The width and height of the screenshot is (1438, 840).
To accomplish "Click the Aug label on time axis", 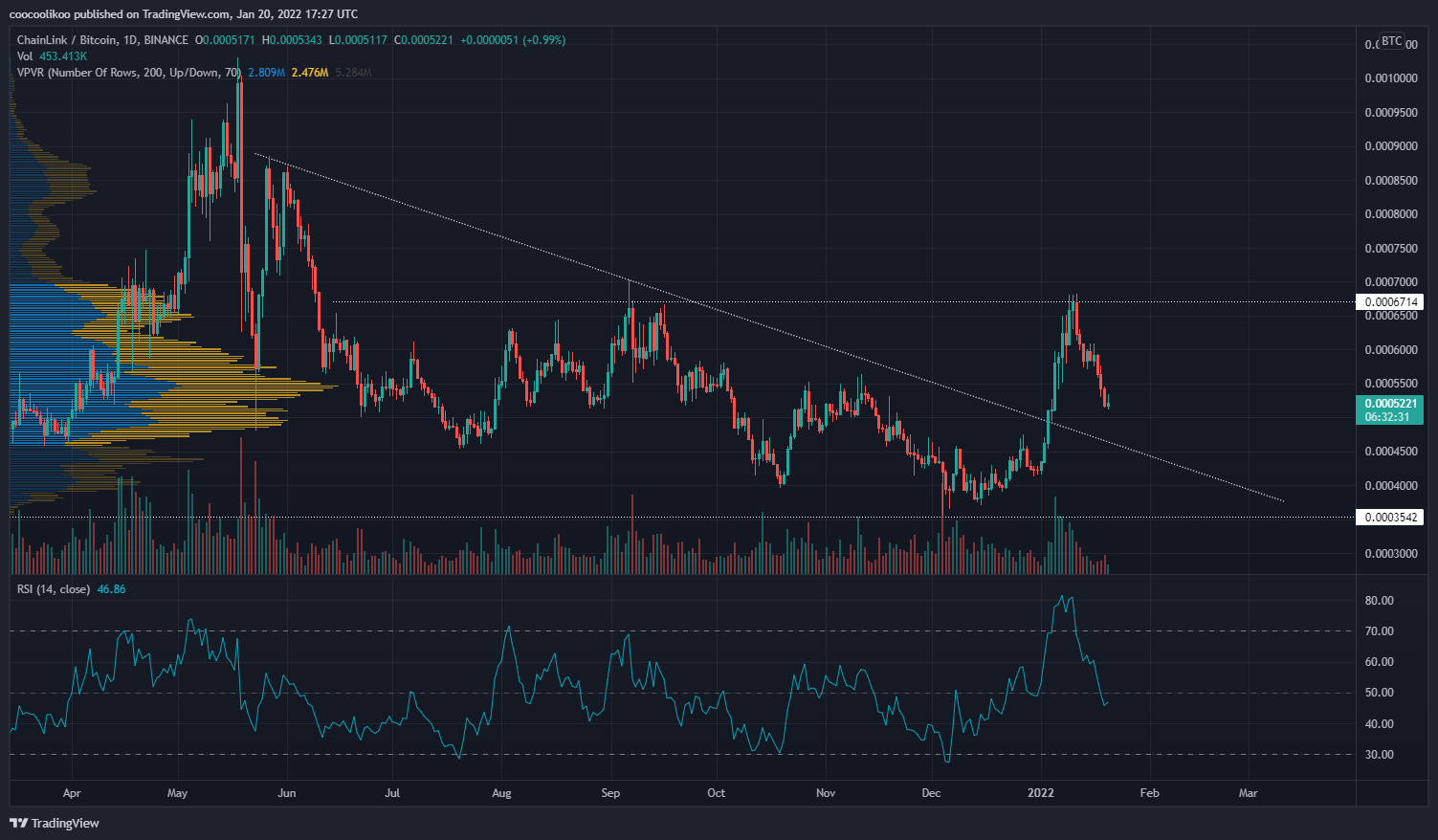I will pos(501,793).
